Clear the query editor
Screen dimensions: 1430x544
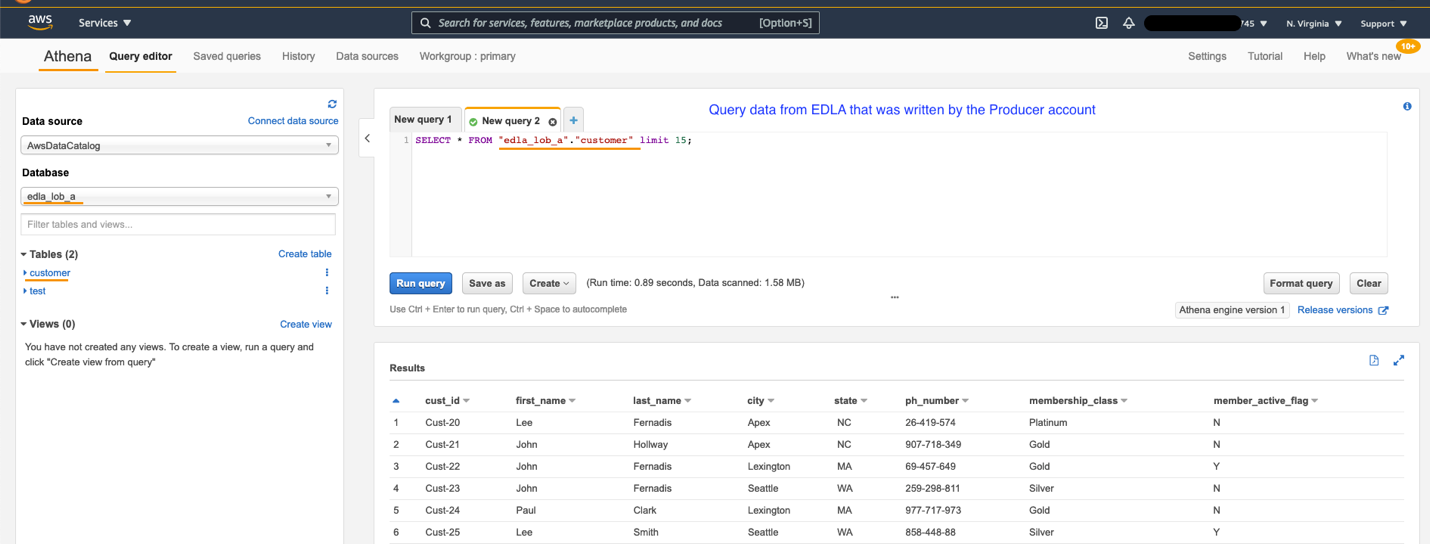click(1369, 283)
